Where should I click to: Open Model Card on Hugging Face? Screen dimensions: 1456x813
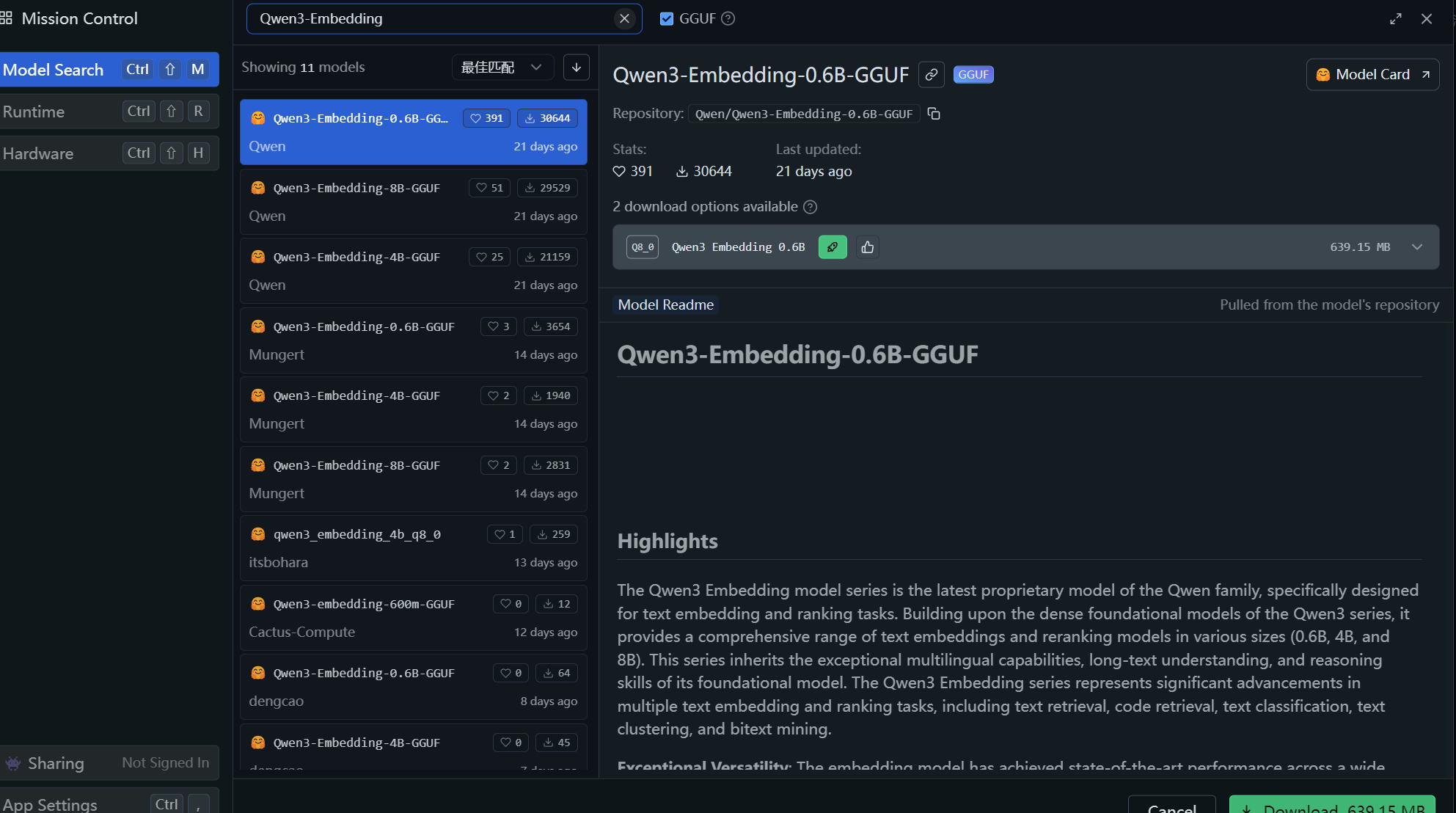click(x=1372, y=75)
